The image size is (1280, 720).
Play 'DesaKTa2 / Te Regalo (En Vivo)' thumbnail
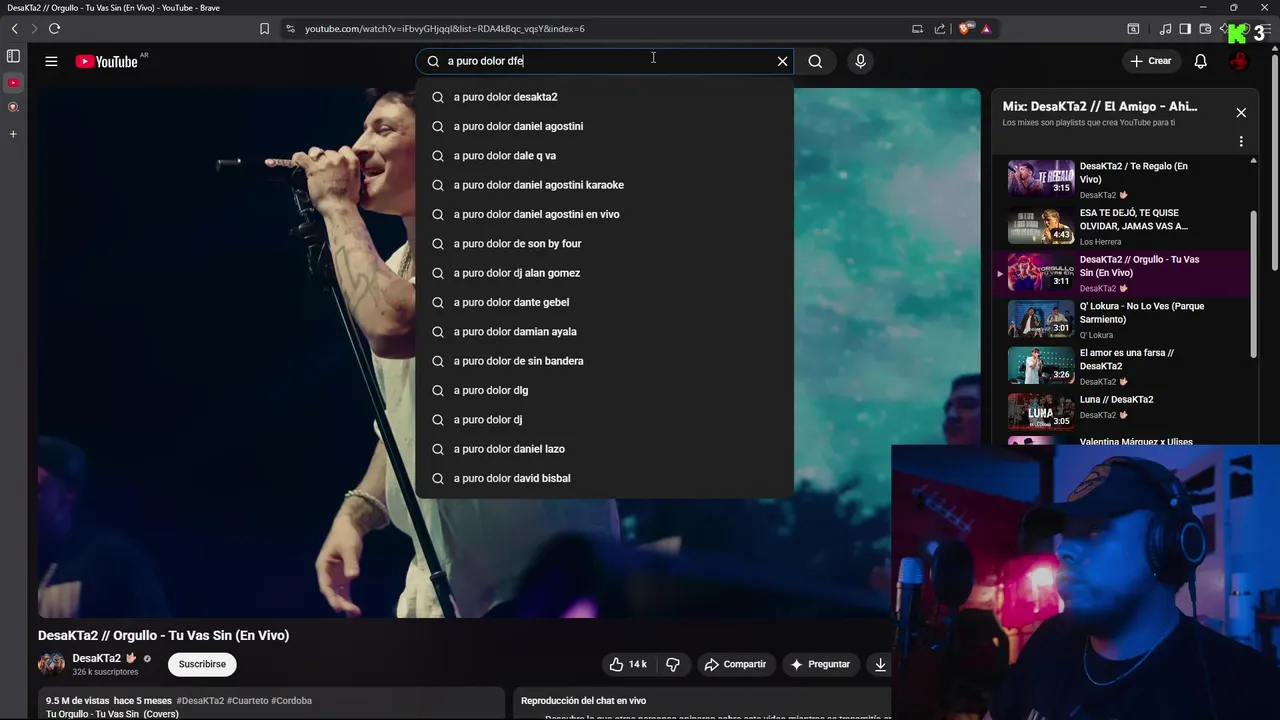point(1041,179)
